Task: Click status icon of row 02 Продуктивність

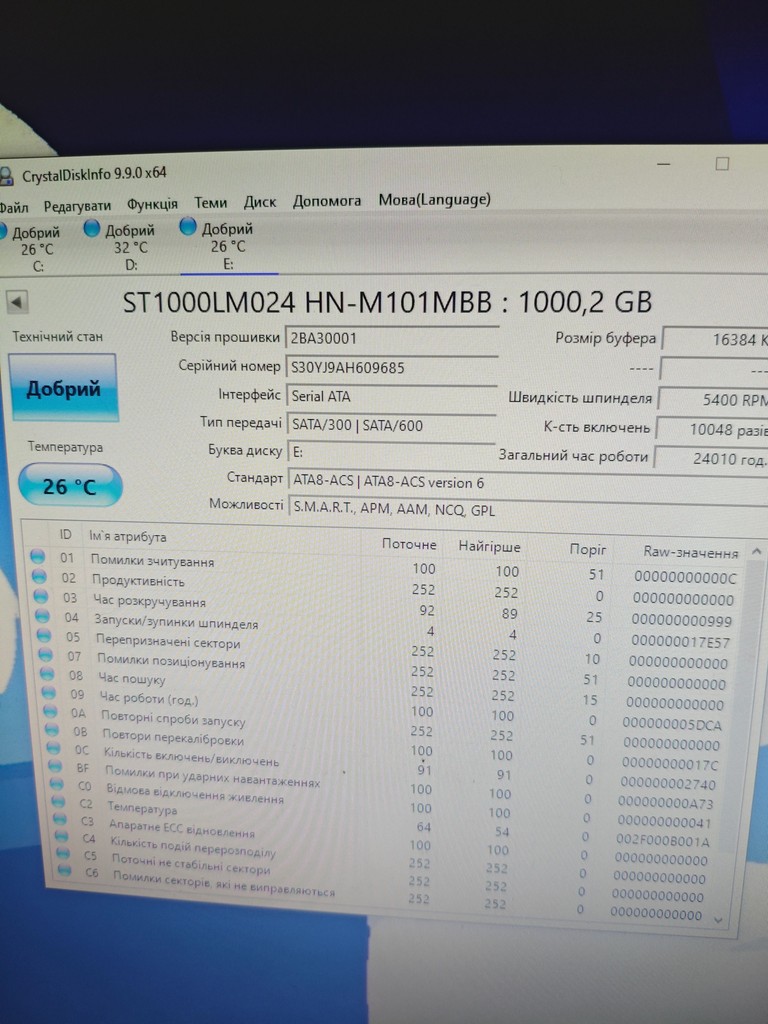Action: [x=39, y=576]
